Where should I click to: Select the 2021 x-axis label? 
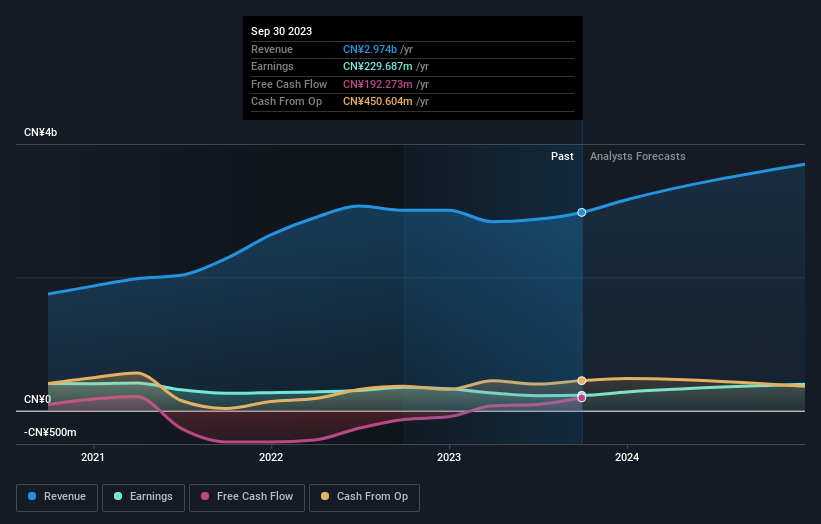click(93, 458)
